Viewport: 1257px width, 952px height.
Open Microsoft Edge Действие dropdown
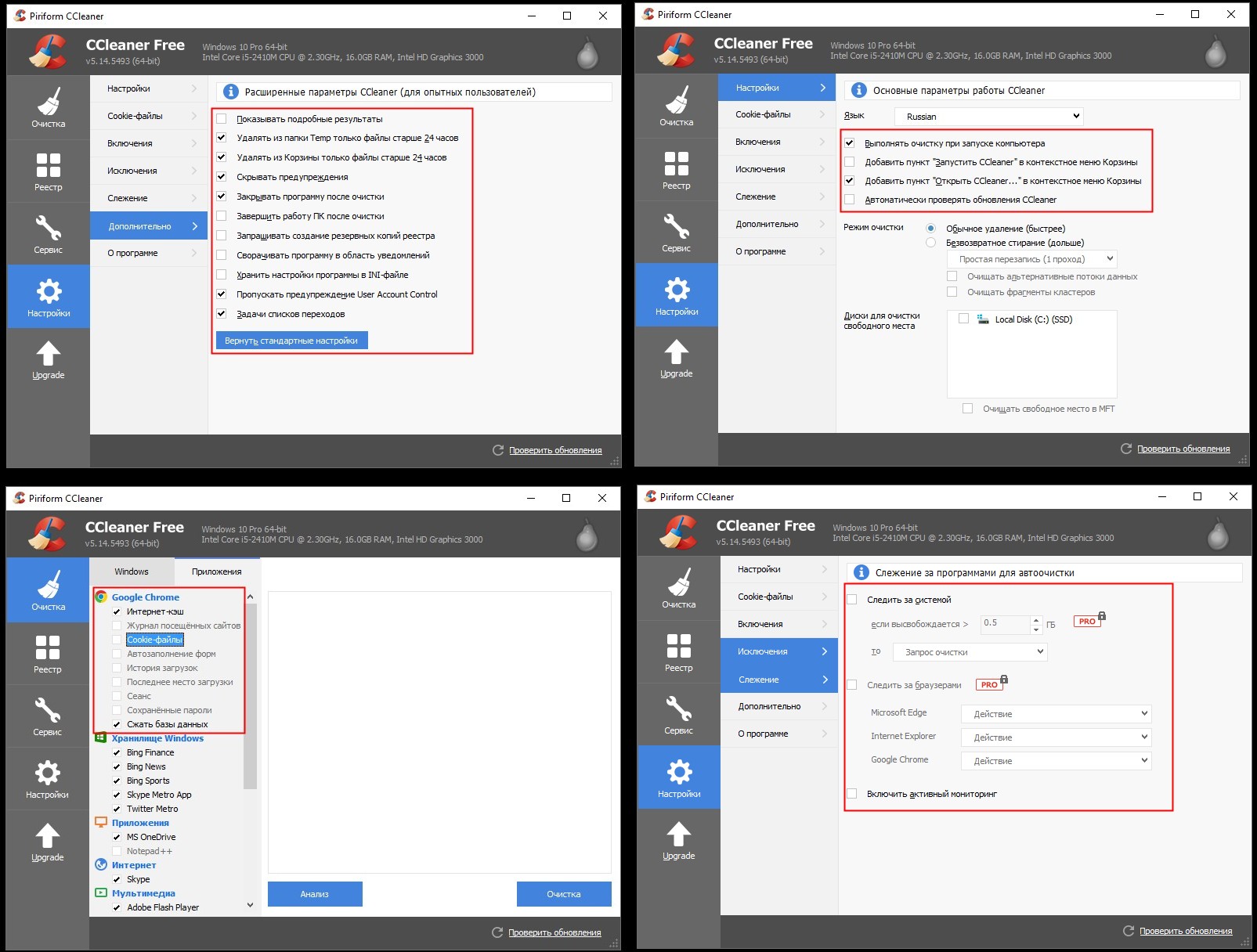pyautogui.click(x=1057, y=714)
